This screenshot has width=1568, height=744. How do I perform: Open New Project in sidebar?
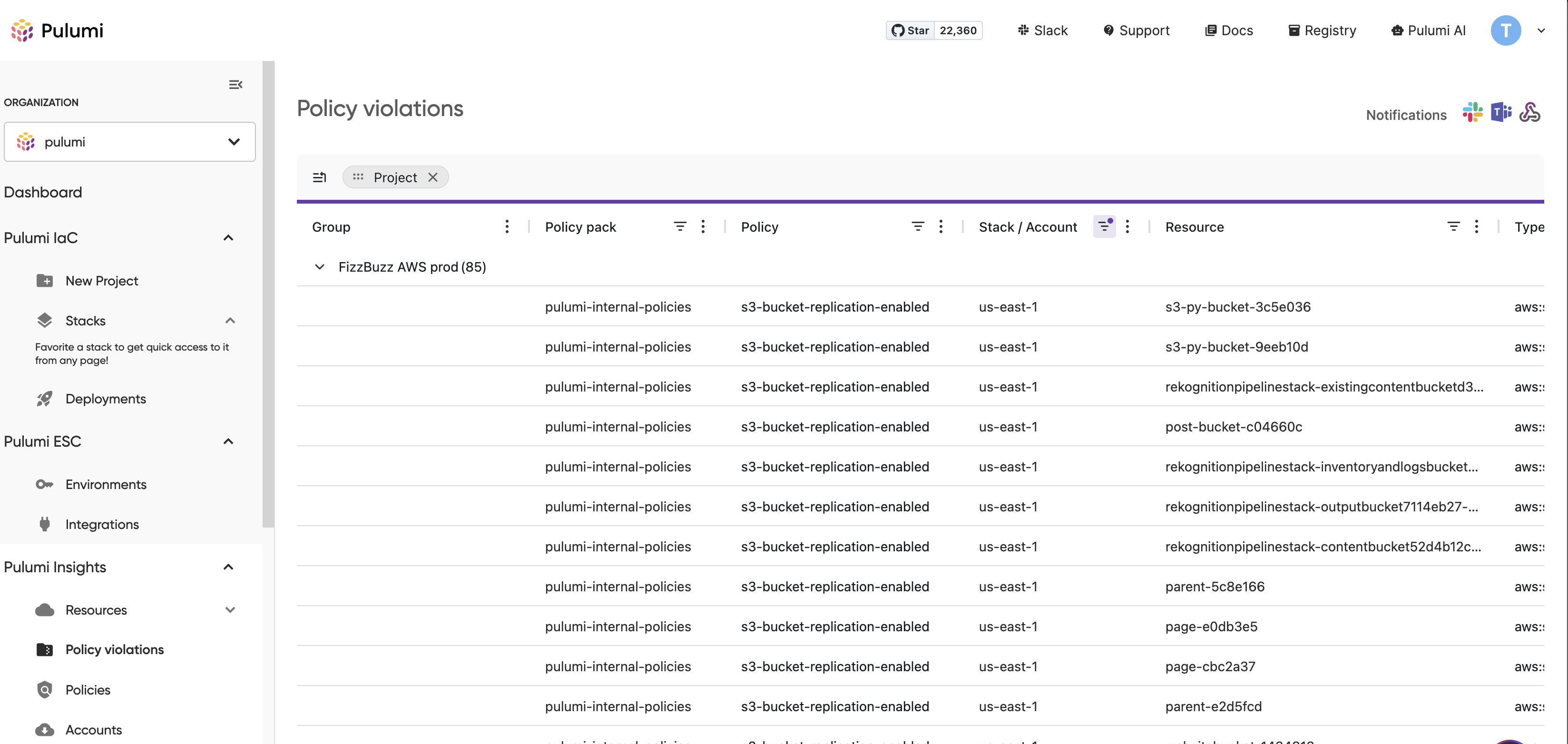(102, 281)
